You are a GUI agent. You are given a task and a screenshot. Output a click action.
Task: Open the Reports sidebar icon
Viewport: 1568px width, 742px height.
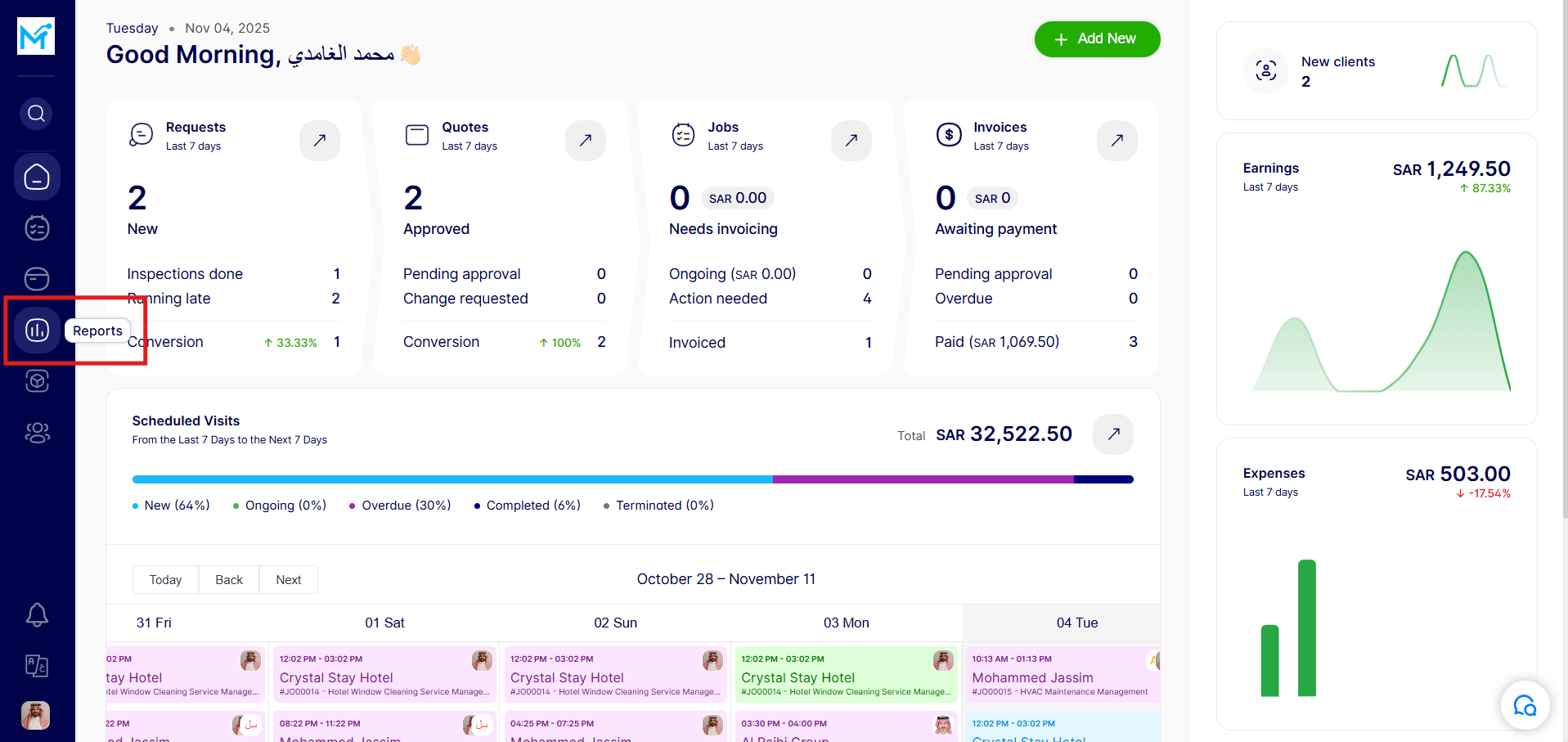[37, 331]
